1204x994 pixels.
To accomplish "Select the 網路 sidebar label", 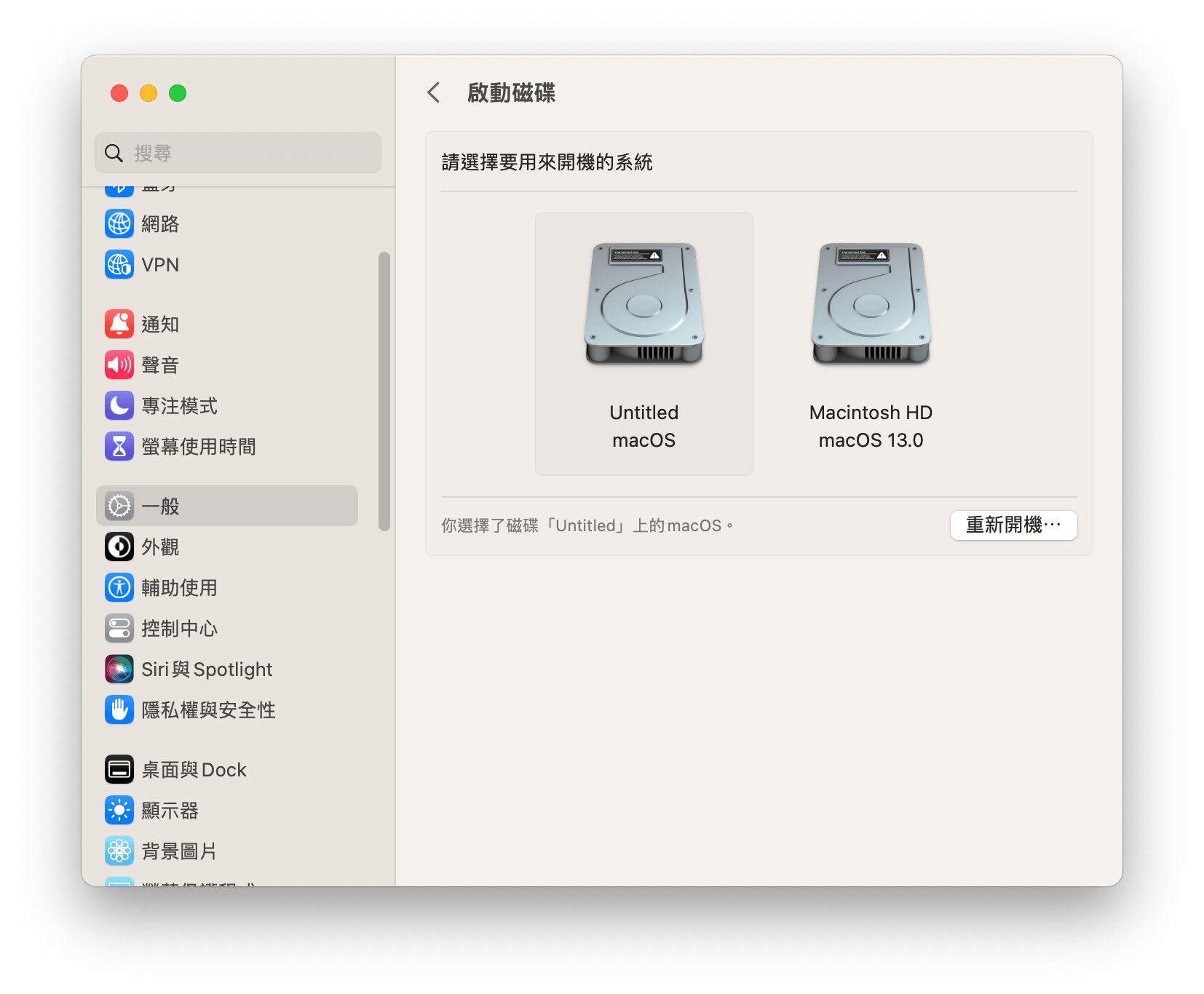I will coord(160,224).
